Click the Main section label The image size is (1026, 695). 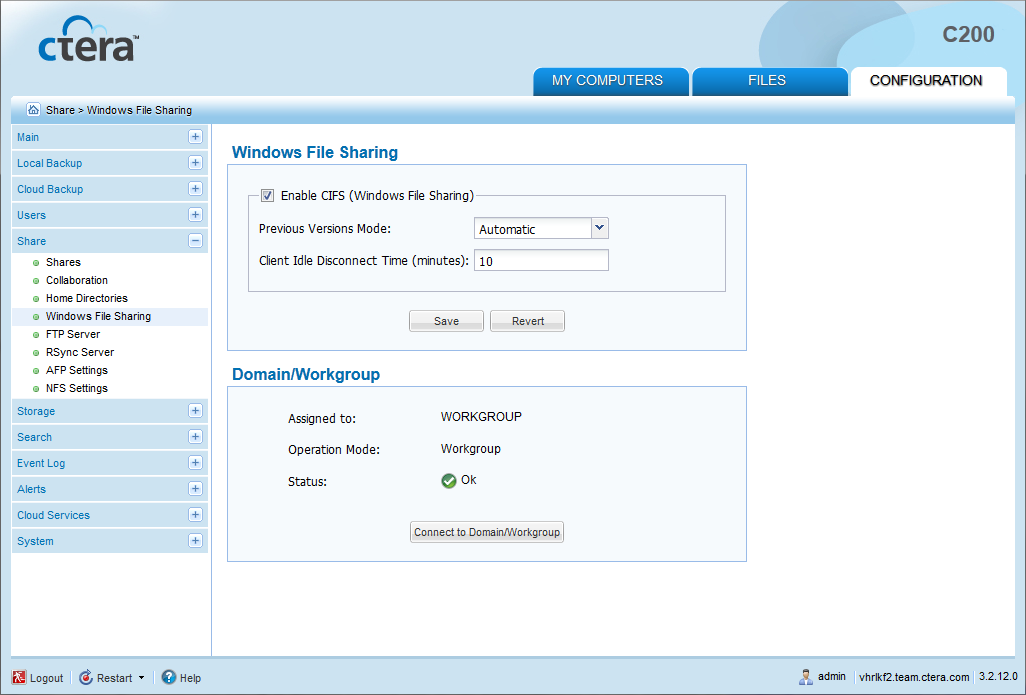pyautogui.click(x=27, y=137)
